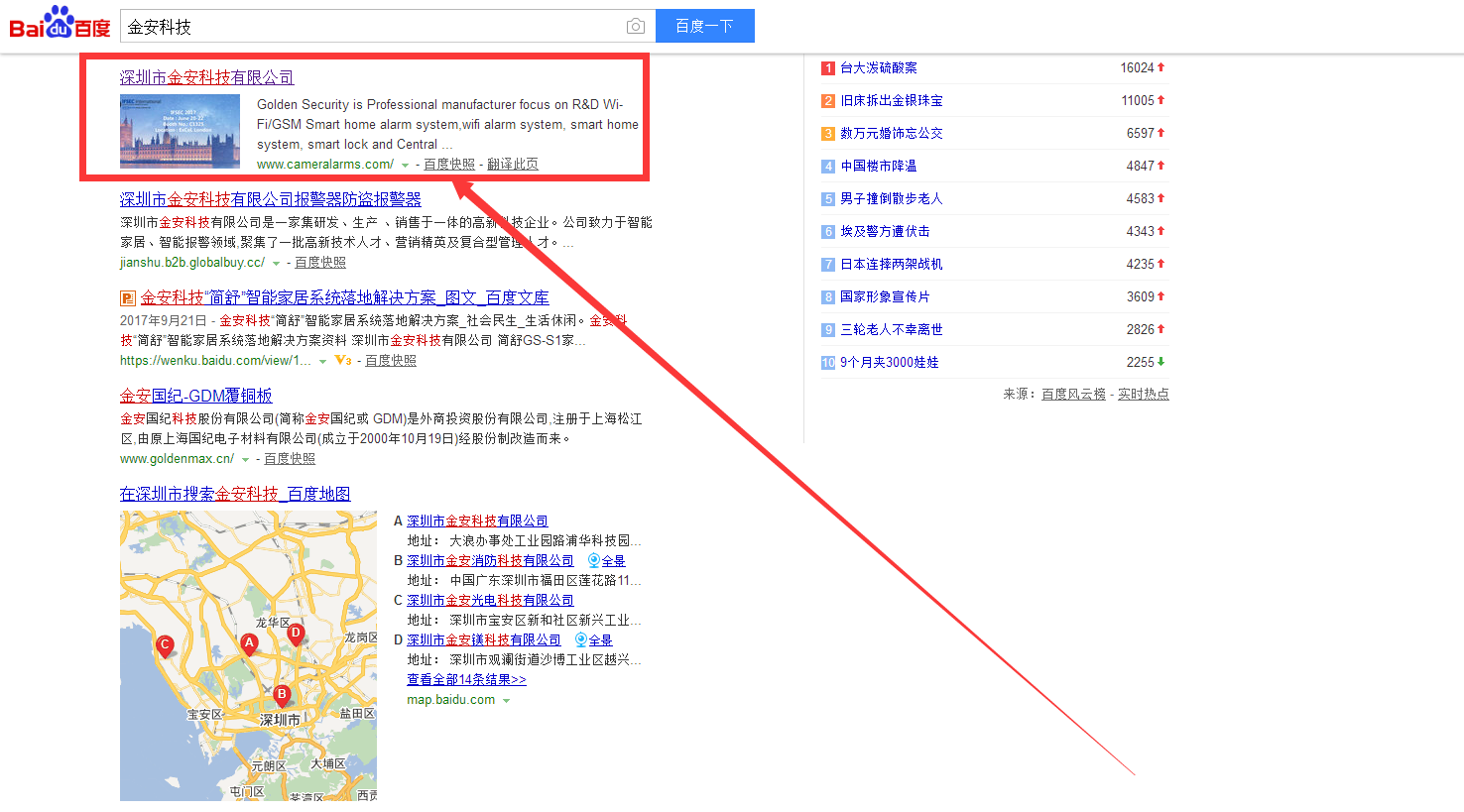Click map marker C on the map
The height and width of the screenshot is (812, 1464).
165,646
